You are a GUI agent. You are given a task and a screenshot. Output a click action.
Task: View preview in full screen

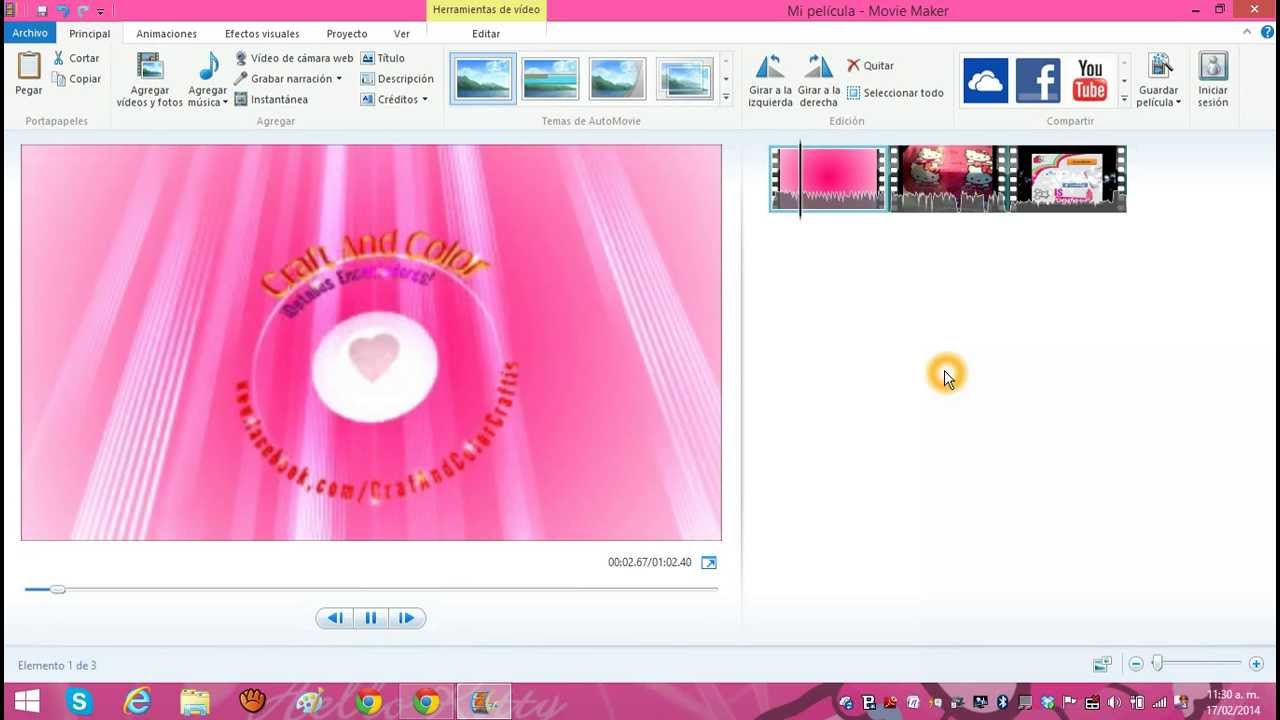pyautogui.click(x=709, y=562)
